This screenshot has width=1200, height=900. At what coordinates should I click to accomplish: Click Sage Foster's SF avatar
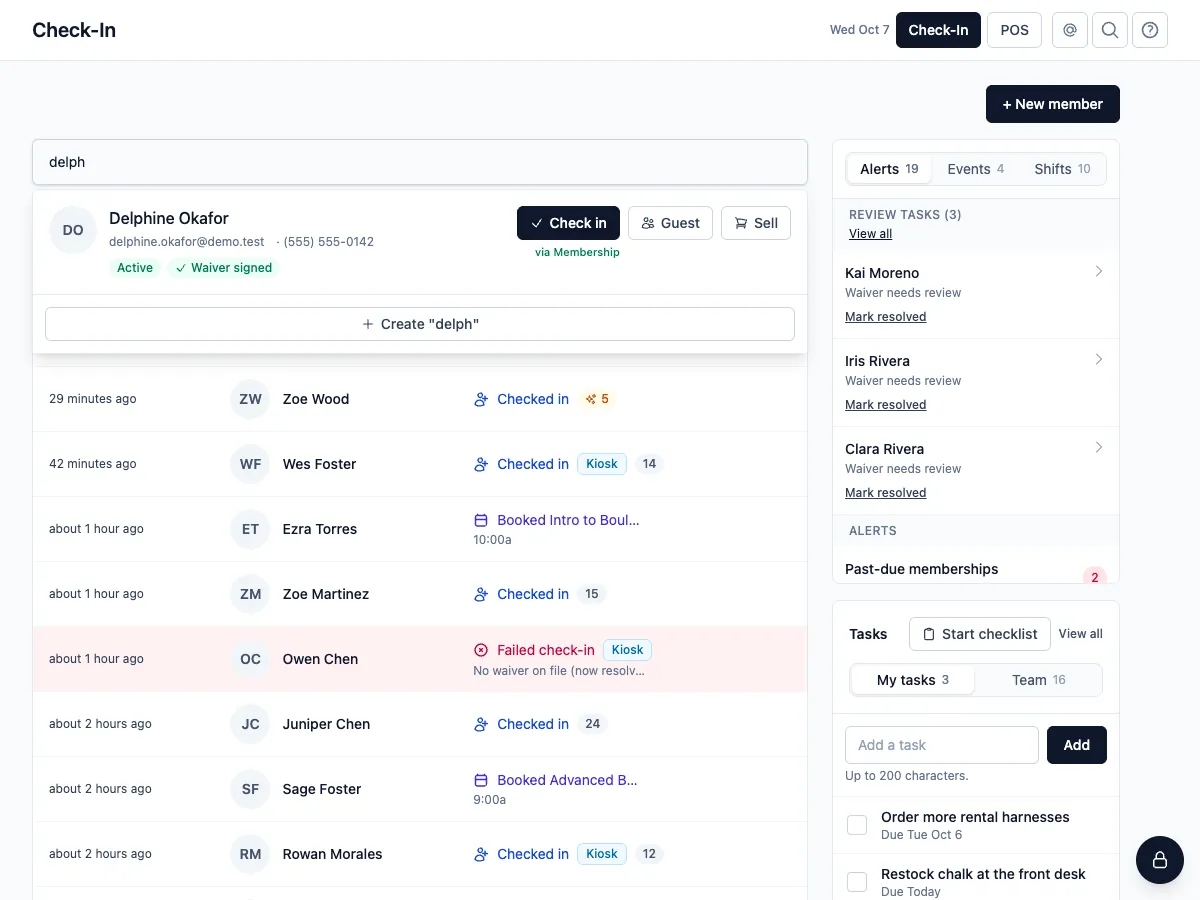[250, 789]
